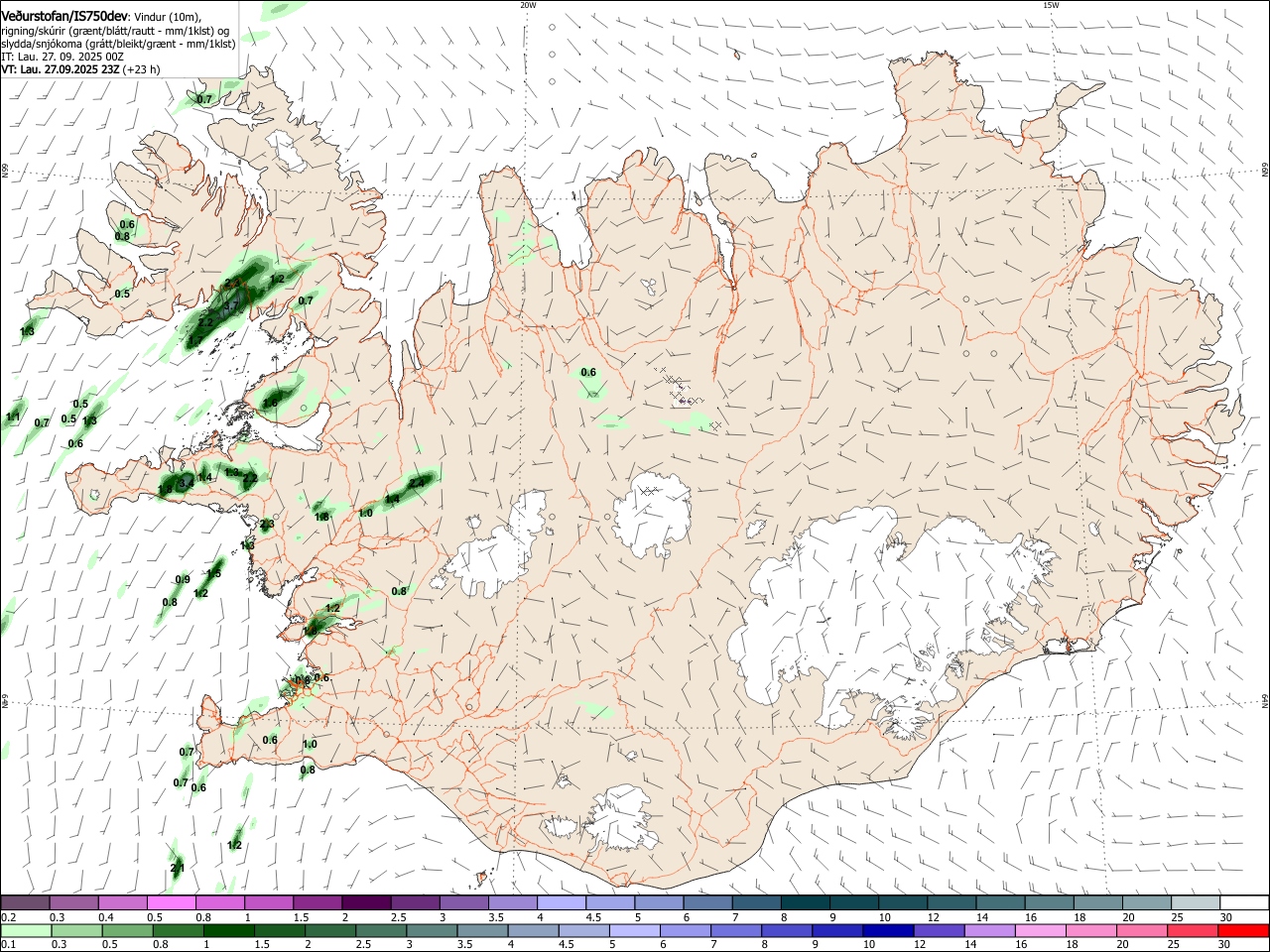Click the title text Veðurstofan/IS750dev
The image size is (1270, 952).
tap(64, 16)
